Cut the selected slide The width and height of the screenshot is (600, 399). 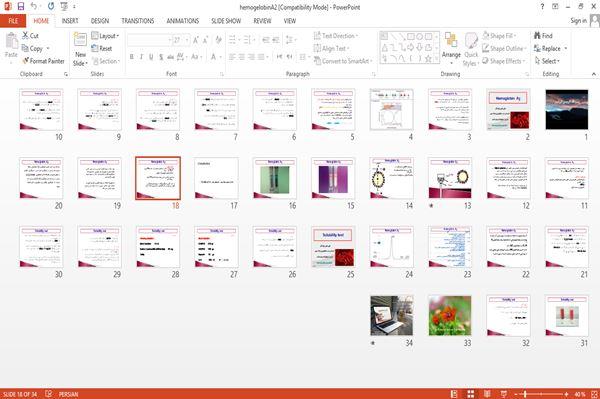(30, 36)
